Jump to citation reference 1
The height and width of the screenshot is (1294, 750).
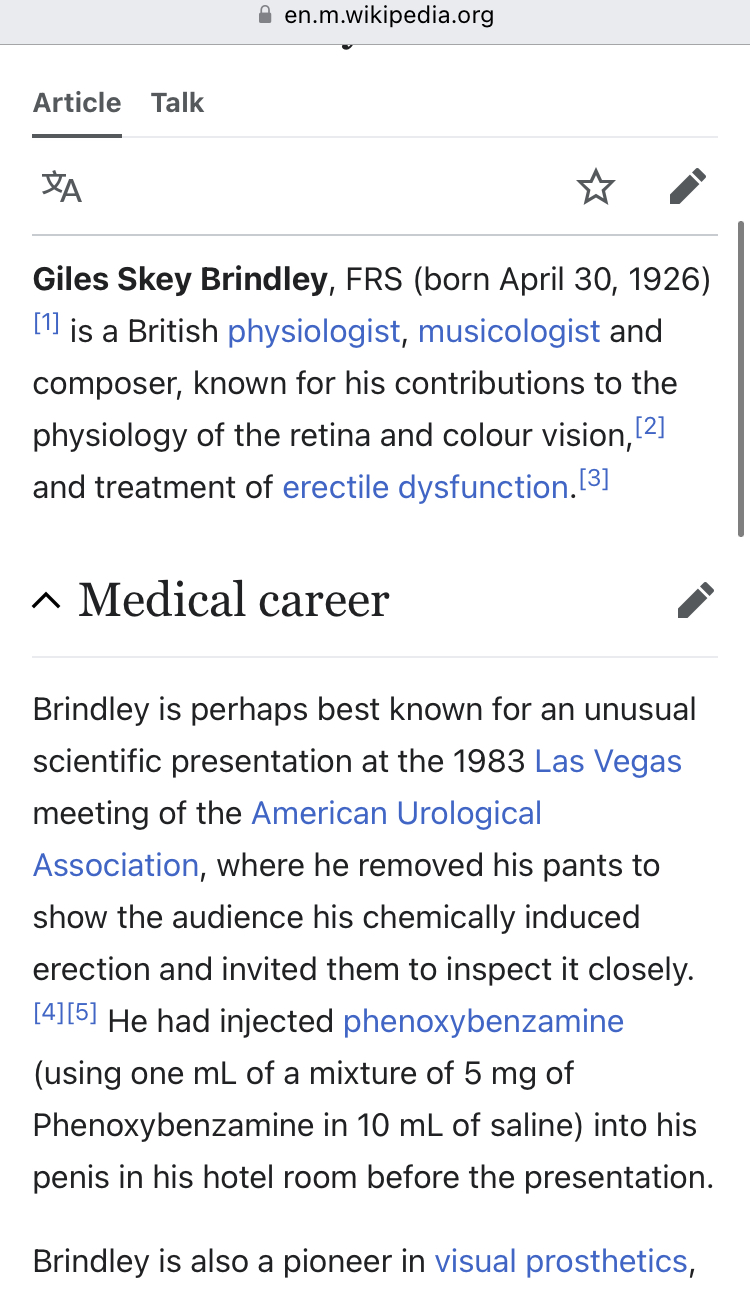47,323
